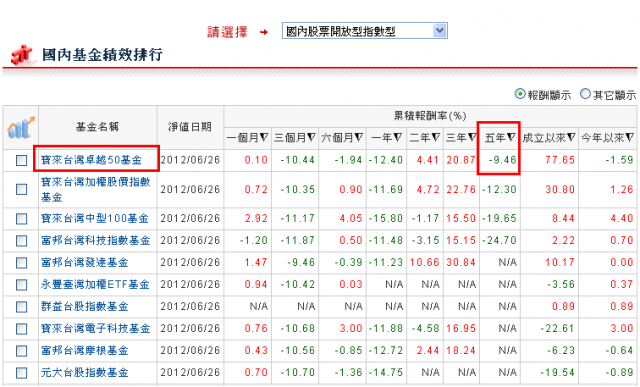Check the box for 群益台股指數基金

(x=21, y=307)
